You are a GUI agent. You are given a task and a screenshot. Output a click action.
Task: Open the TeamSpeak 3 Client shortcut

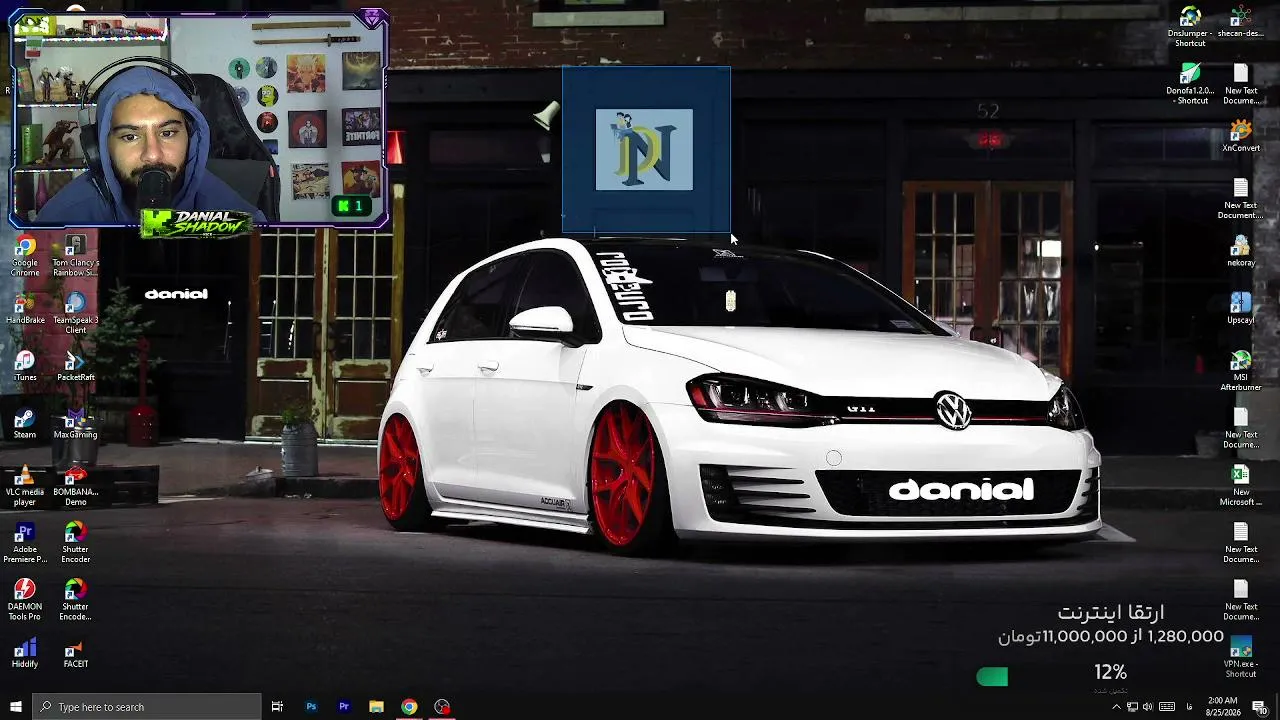pos(75,313)
